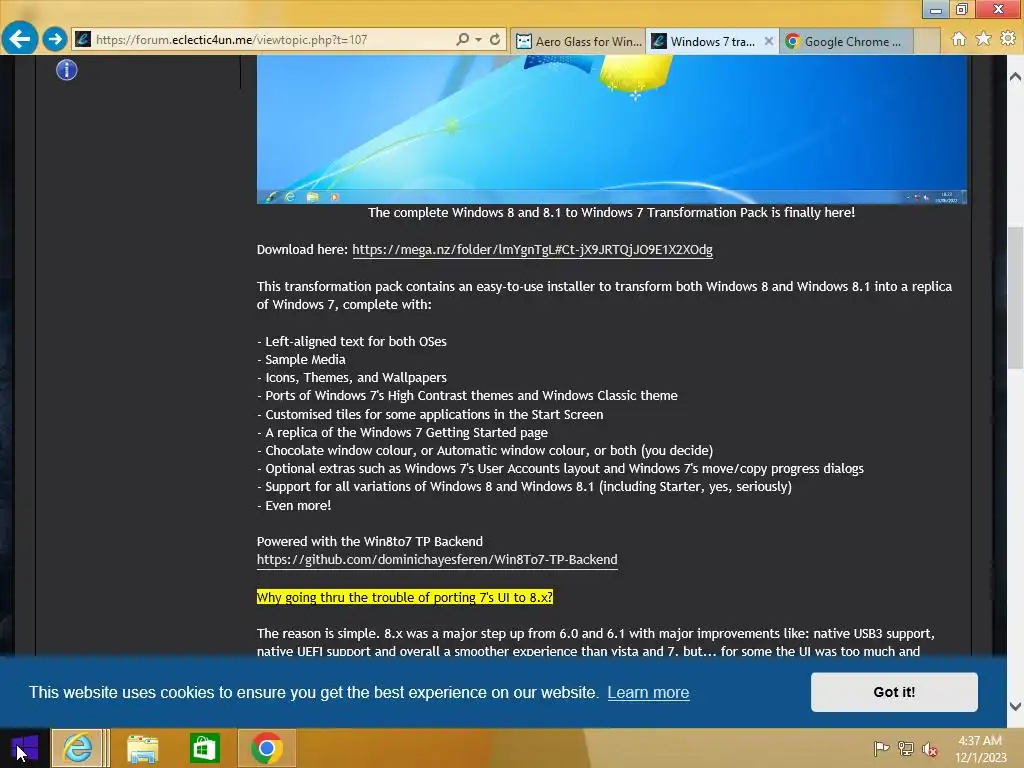Switch to the Aero Glass for Win tab

[578, 41]
